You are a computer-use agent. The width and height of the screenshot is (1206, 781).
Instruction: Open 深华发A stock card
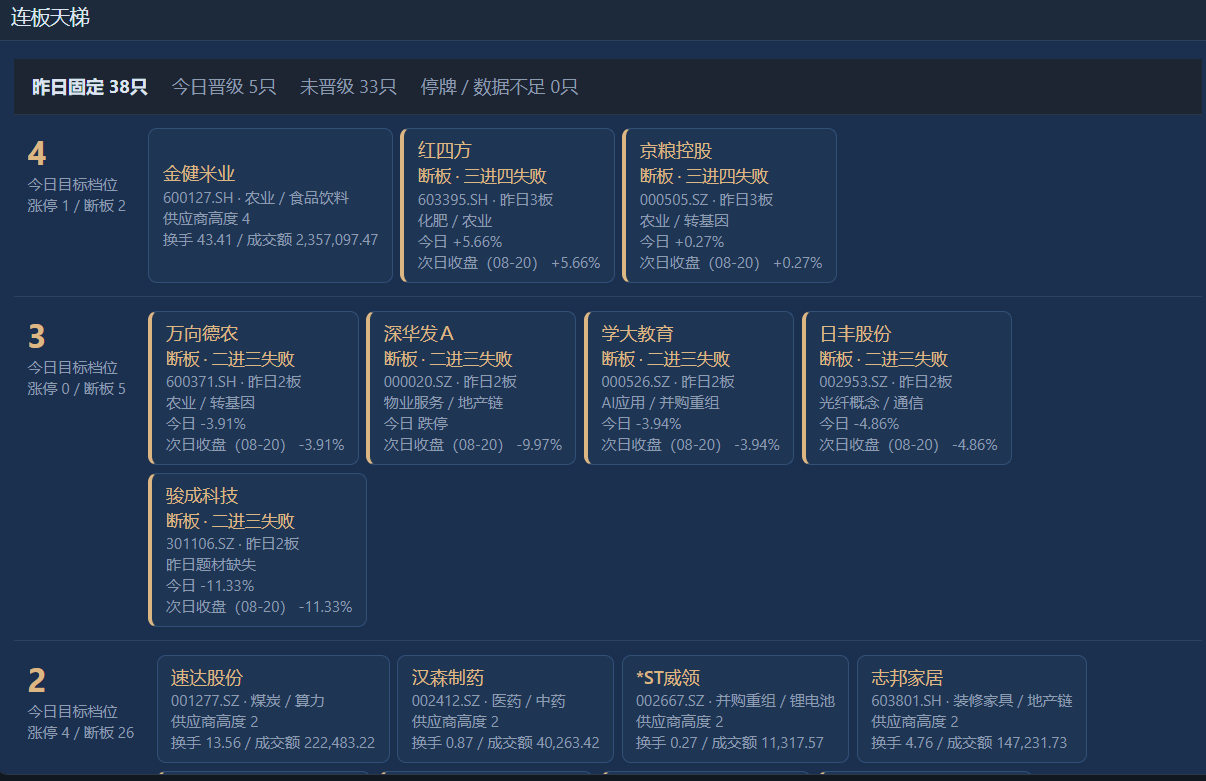click(x=471, y=388)
